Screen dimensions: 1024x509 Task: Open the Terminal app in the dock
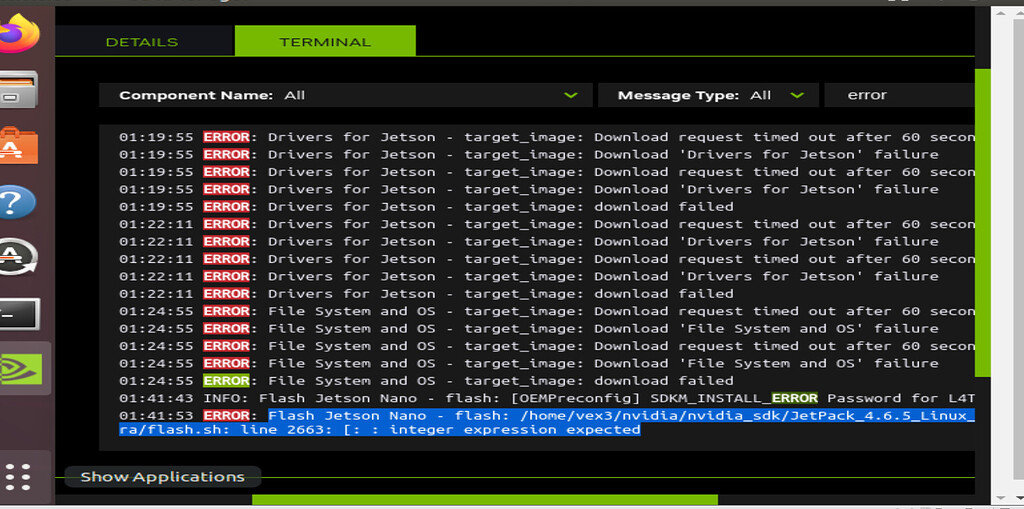coord(20,314)
